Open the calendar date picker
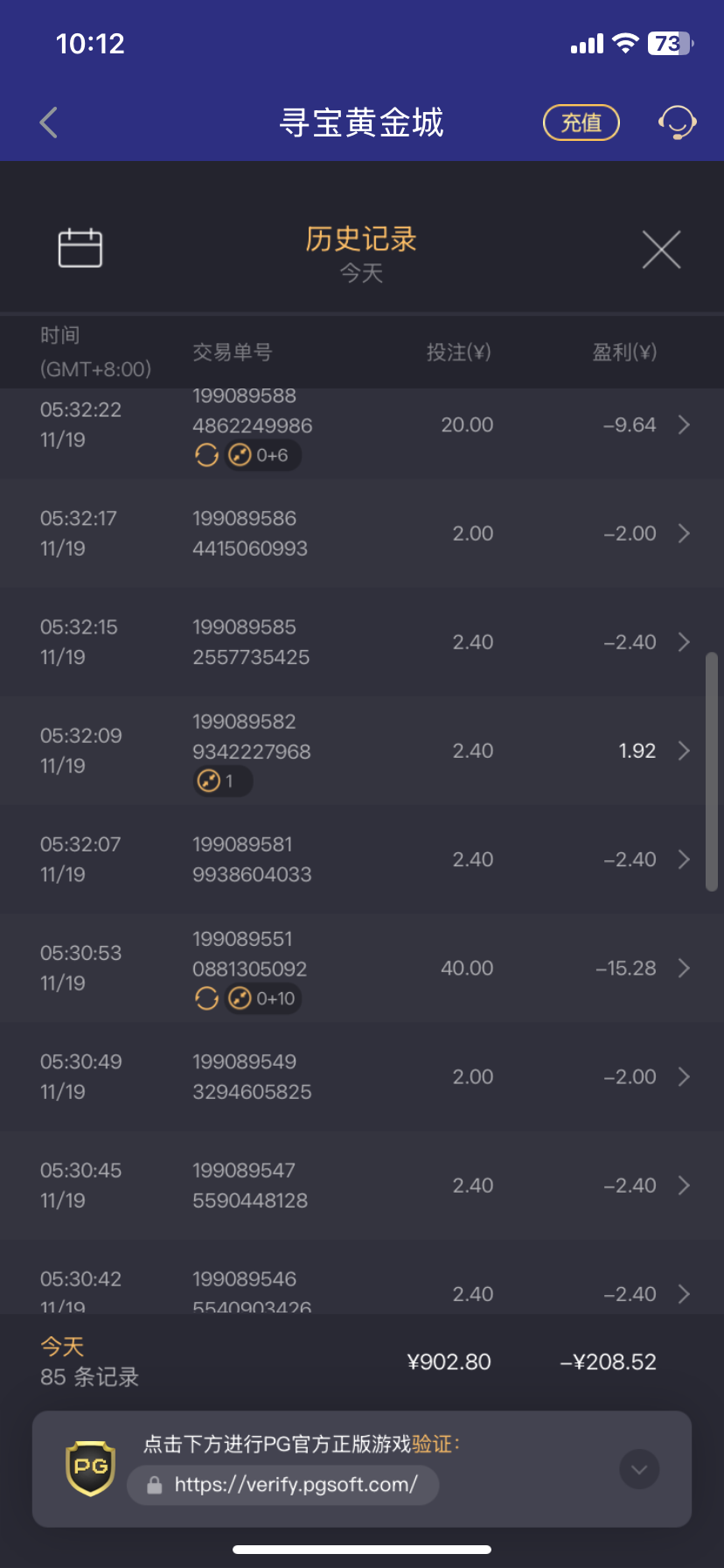The image size is (724, 1568). pos(80,248)
